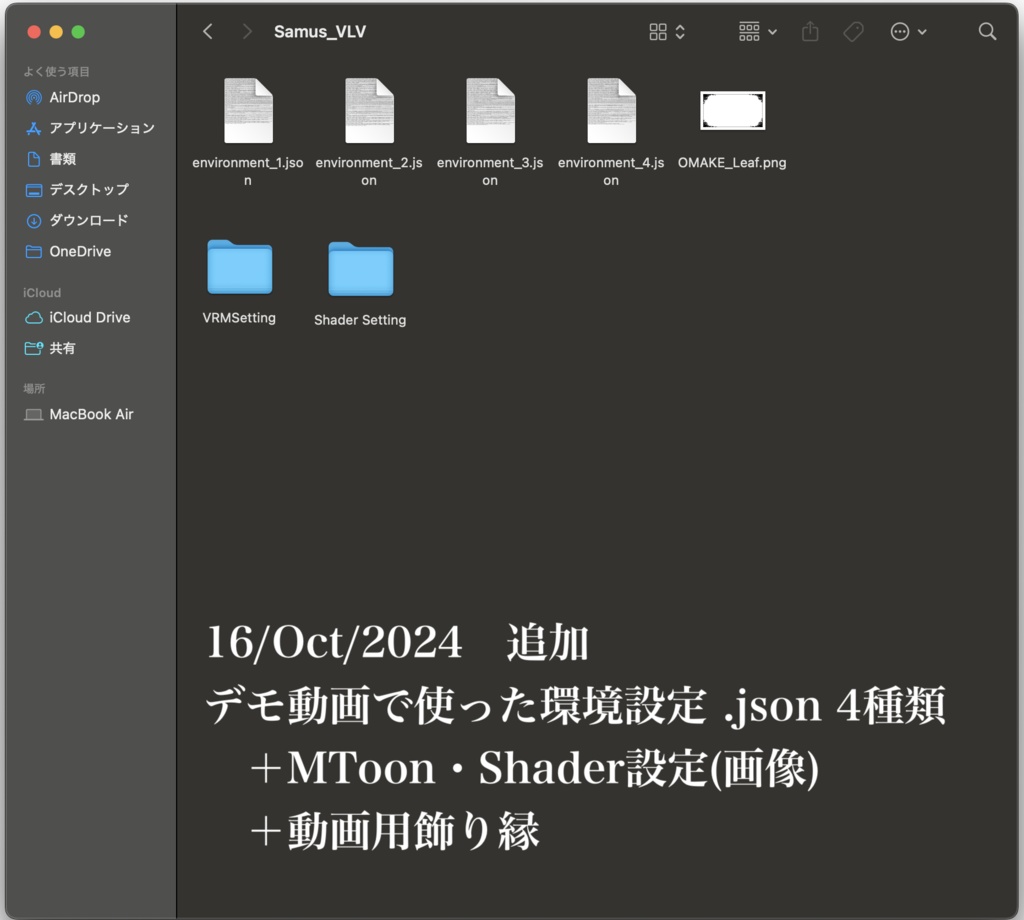Open the group-by items dropdown
This screenshot has width=1024, height=920.
(758, 31)
